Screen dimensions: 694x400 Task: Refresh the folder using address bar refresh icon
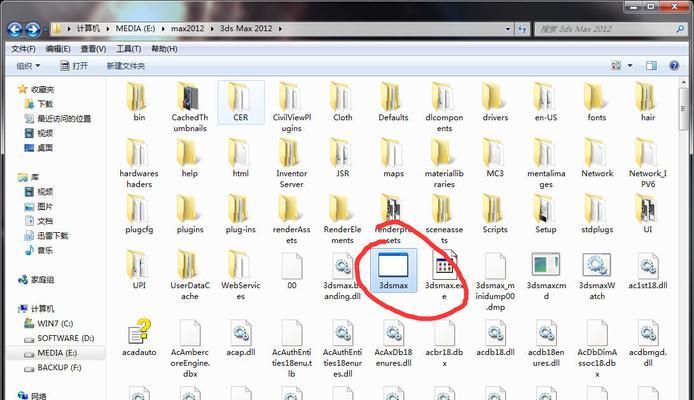522,29
